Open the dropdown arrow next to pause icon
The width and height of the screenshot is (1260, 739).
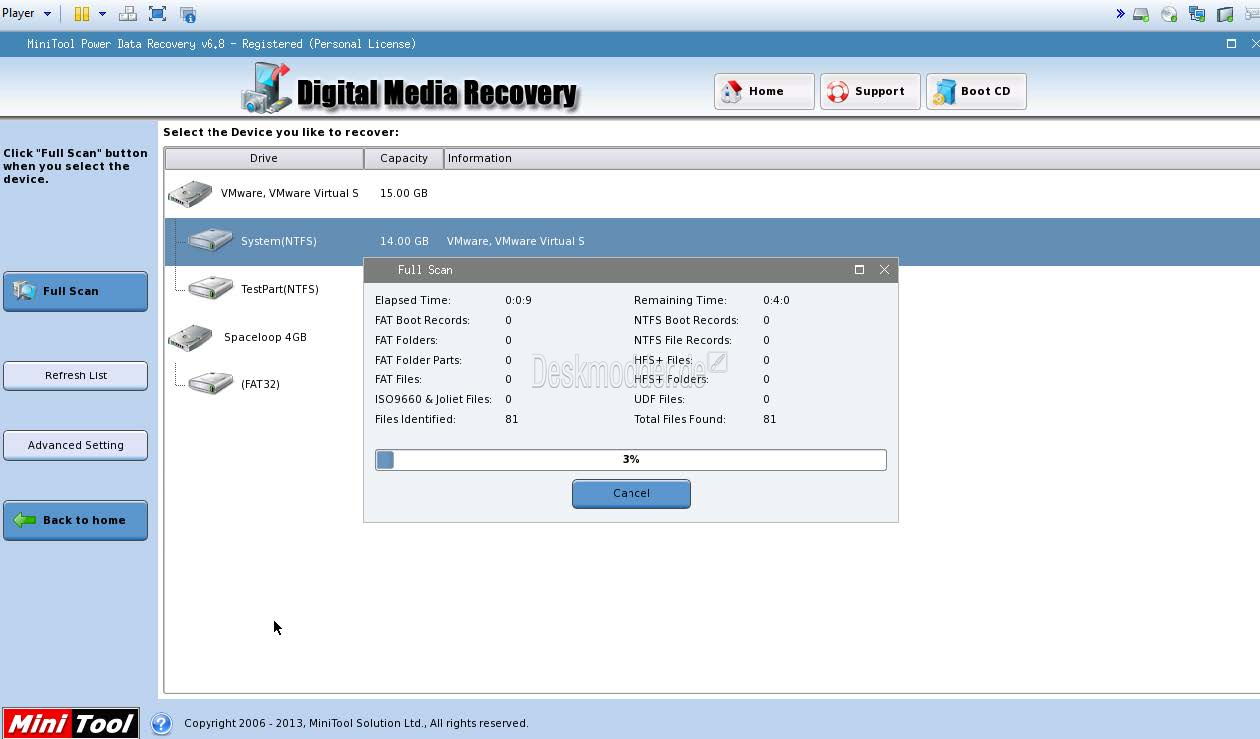pos(102,14)
